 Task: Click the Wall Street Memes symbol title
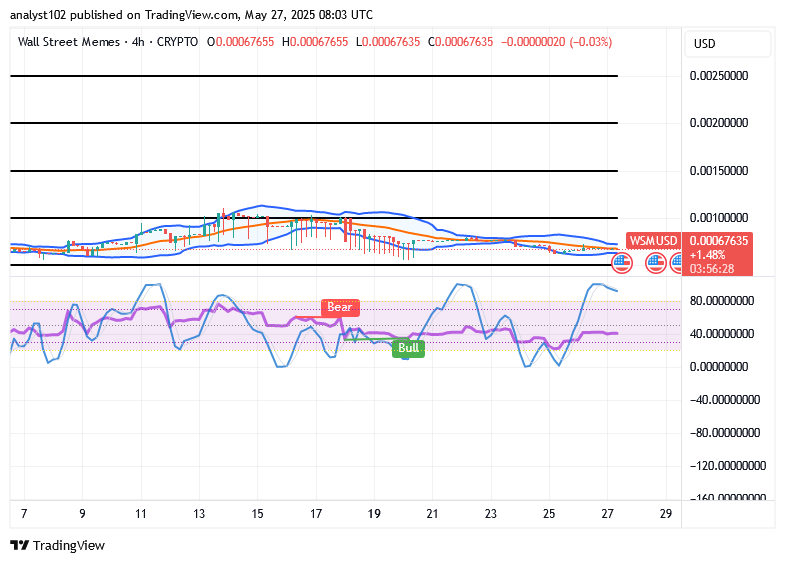[x=69, y=42]
